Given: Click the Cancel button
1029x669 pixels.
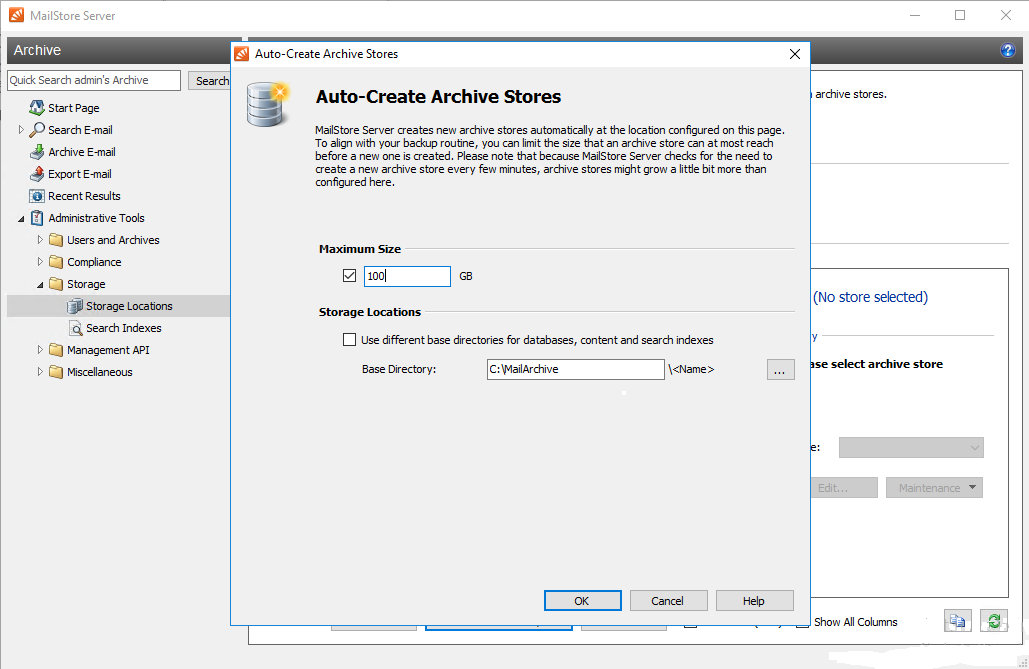Looking at the screenshot, I should [x=668, y=601].
